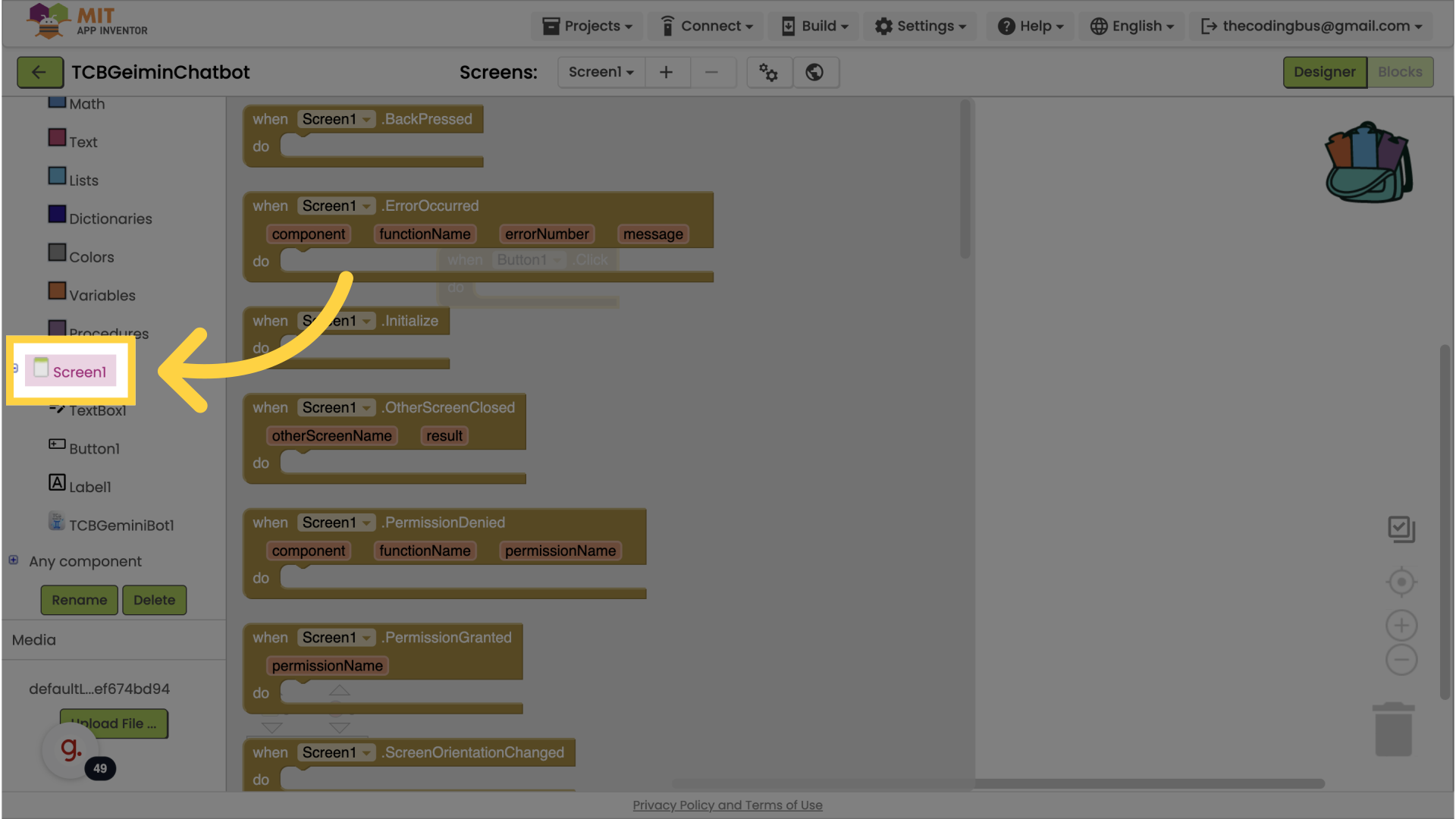1456x819 pixels.
Task: Open the Projects menu
Action: pyautogui.click(x=587, y=26)
